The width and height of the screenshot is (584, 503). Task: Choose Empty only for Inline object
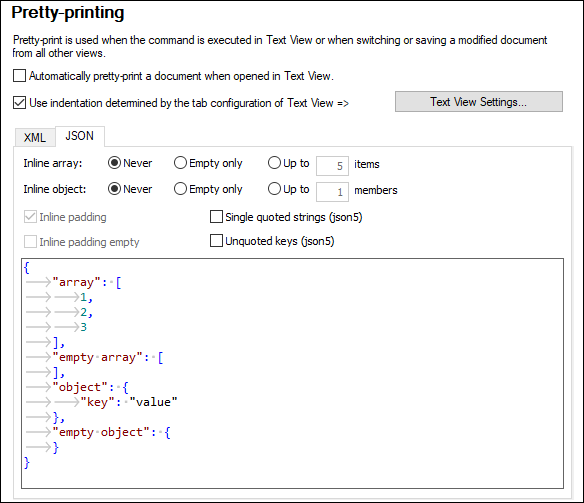(180, 189)
